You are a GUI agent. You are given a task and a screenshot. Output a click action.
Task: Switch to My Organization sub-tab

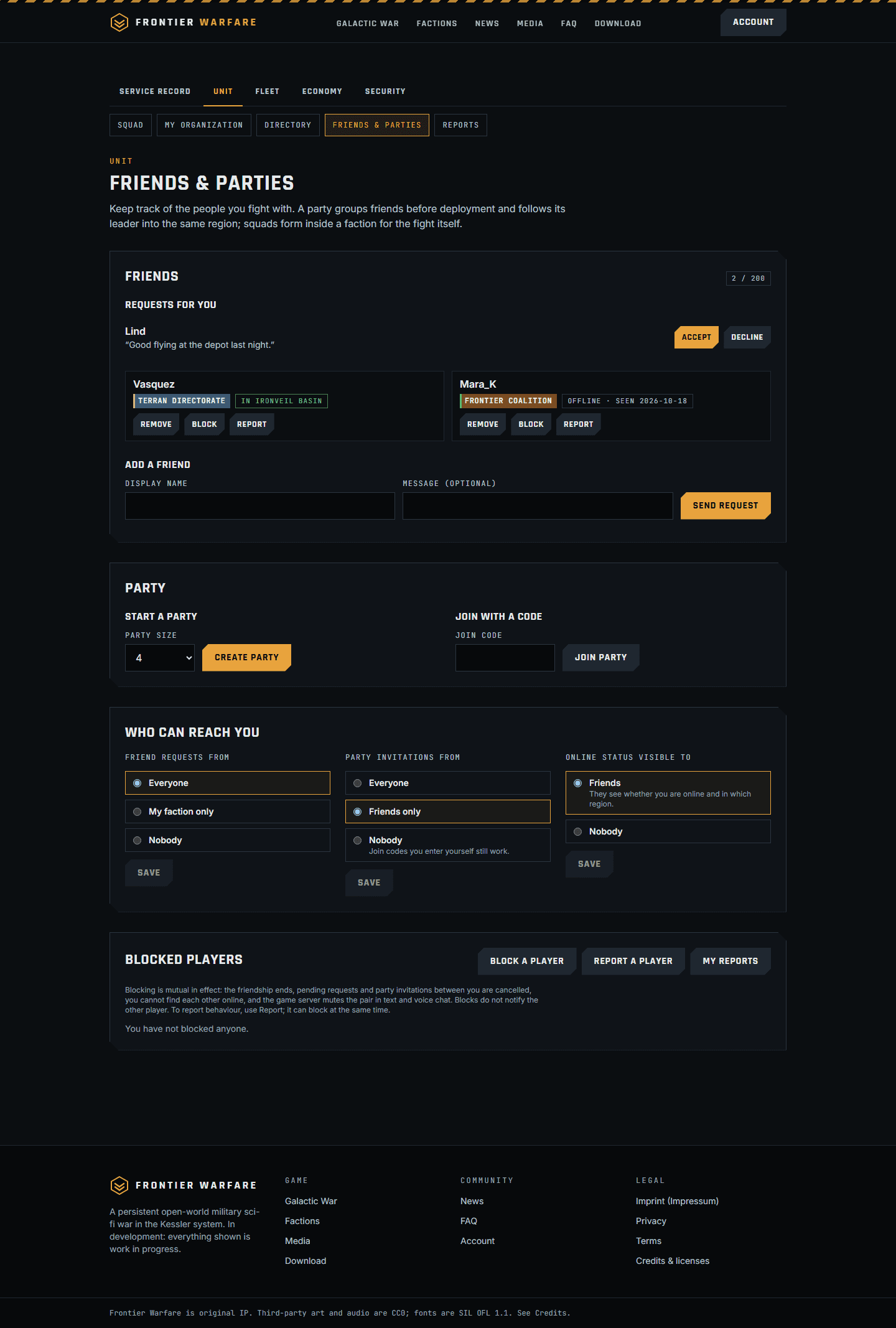point(204,125)
